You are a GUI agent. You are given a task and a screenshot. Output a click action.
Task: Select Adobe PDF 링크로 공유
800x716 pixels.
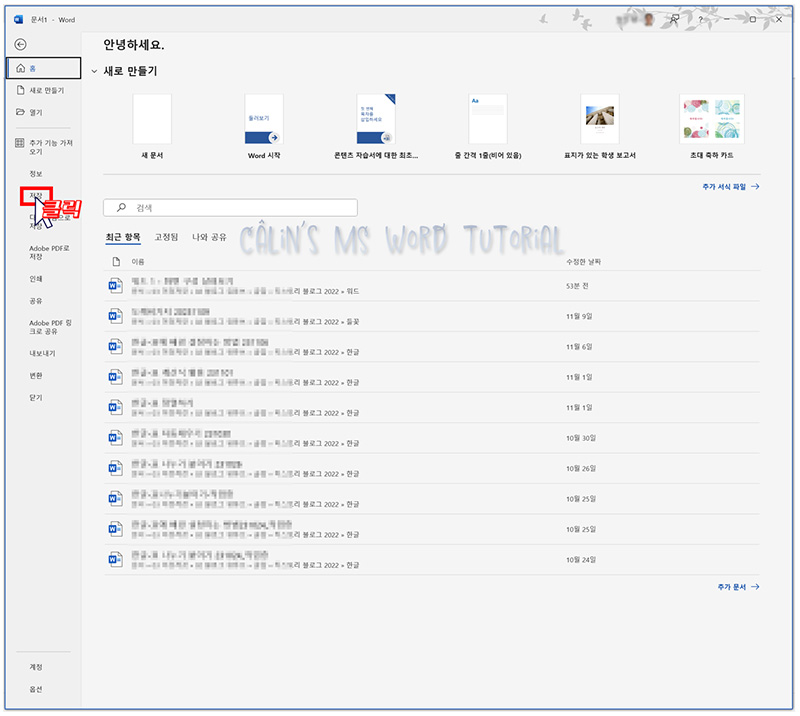coord(50,327)
